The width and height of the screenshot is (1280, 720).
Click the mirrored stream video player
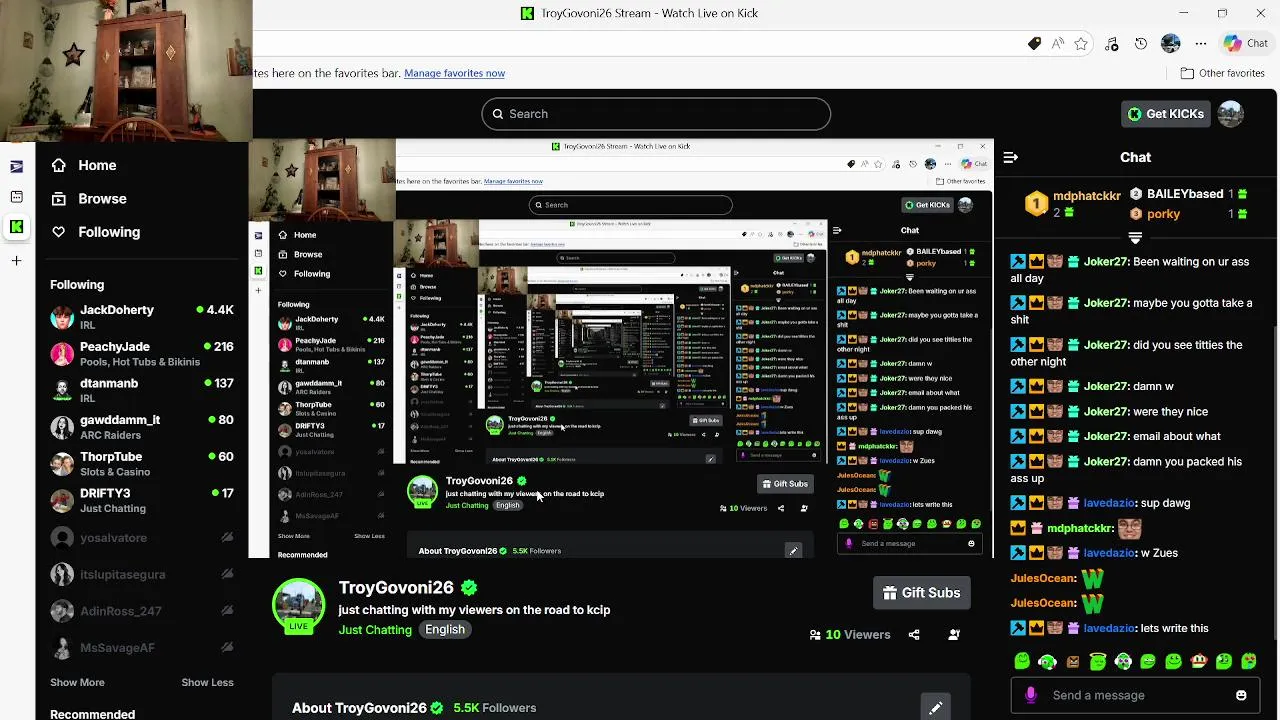(x=621, y=348)
